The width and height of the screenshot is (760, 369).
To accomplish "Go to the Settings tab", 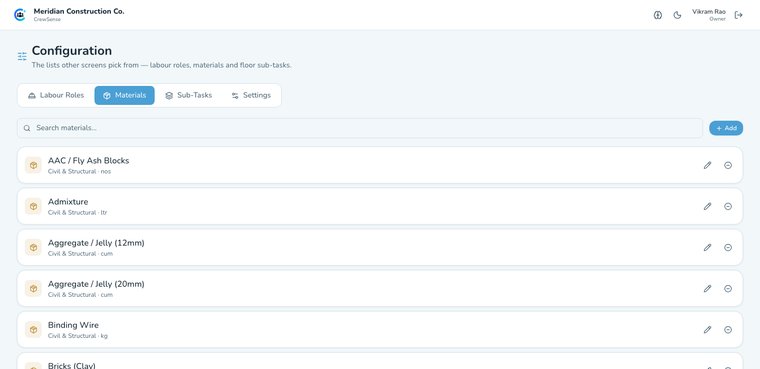I will (251, 96).
